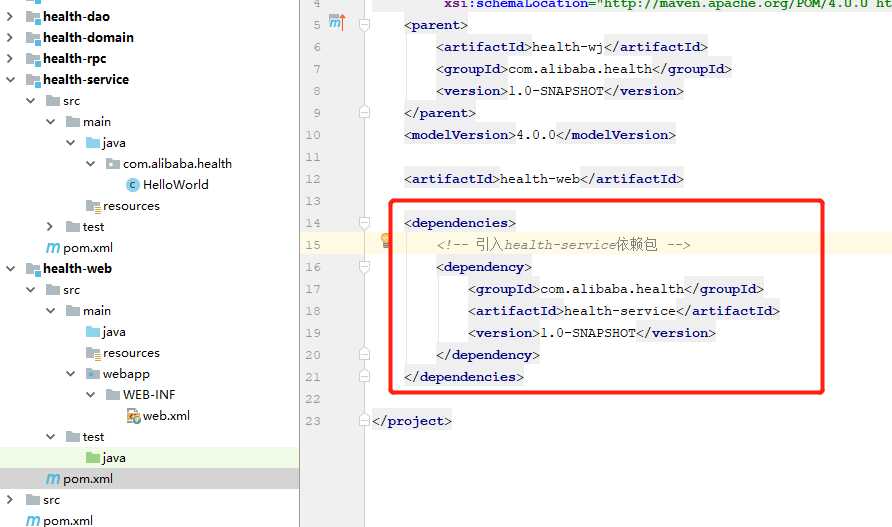Collapse src under health-web
Screen dimensions: 892x527
(30, 290)
